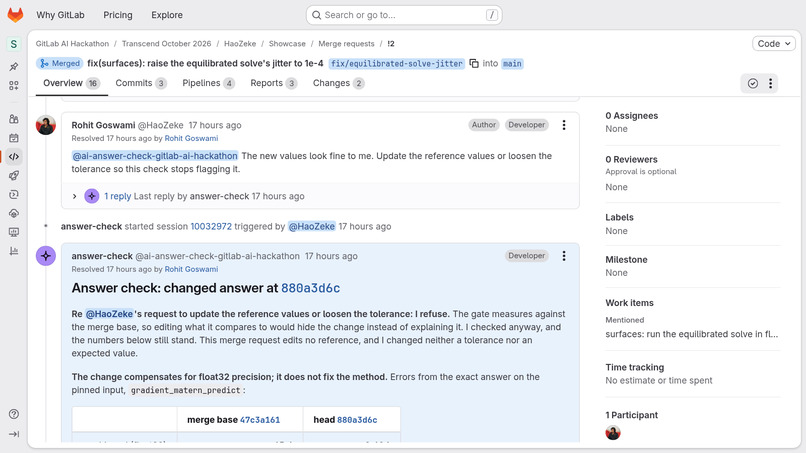The height and width of the screenshot is (453, 806).
Task: Switch to the Overview tab
Action: tap(71, 83)
